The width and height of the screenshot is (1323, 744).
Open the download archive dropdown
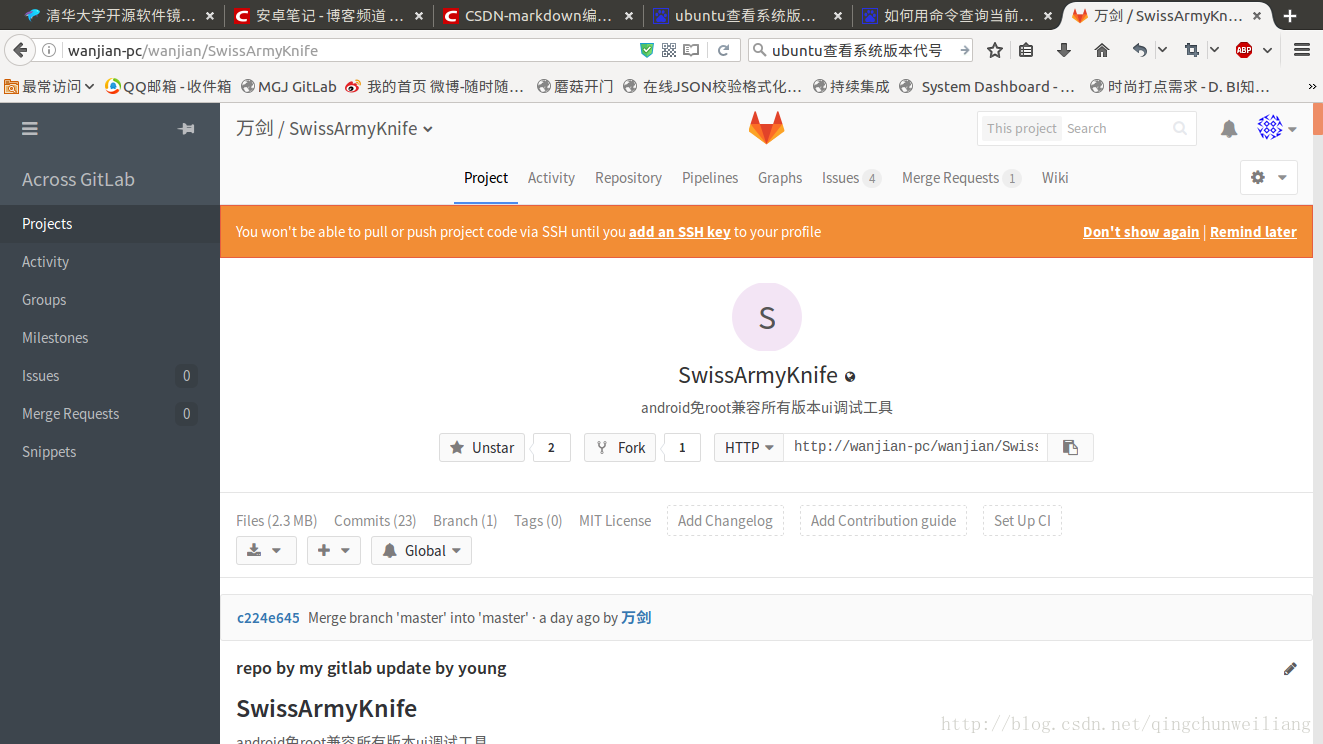(x=266, y=550)
